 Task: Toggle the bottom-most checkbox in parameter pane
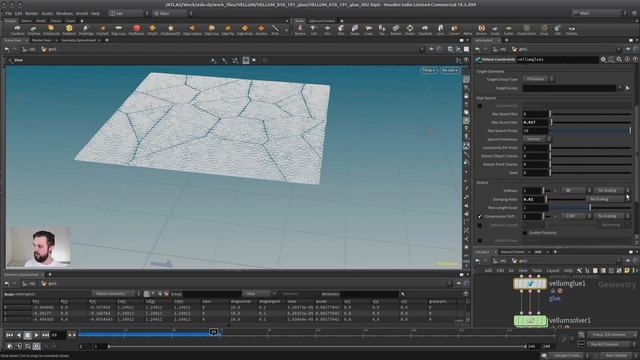480,241
